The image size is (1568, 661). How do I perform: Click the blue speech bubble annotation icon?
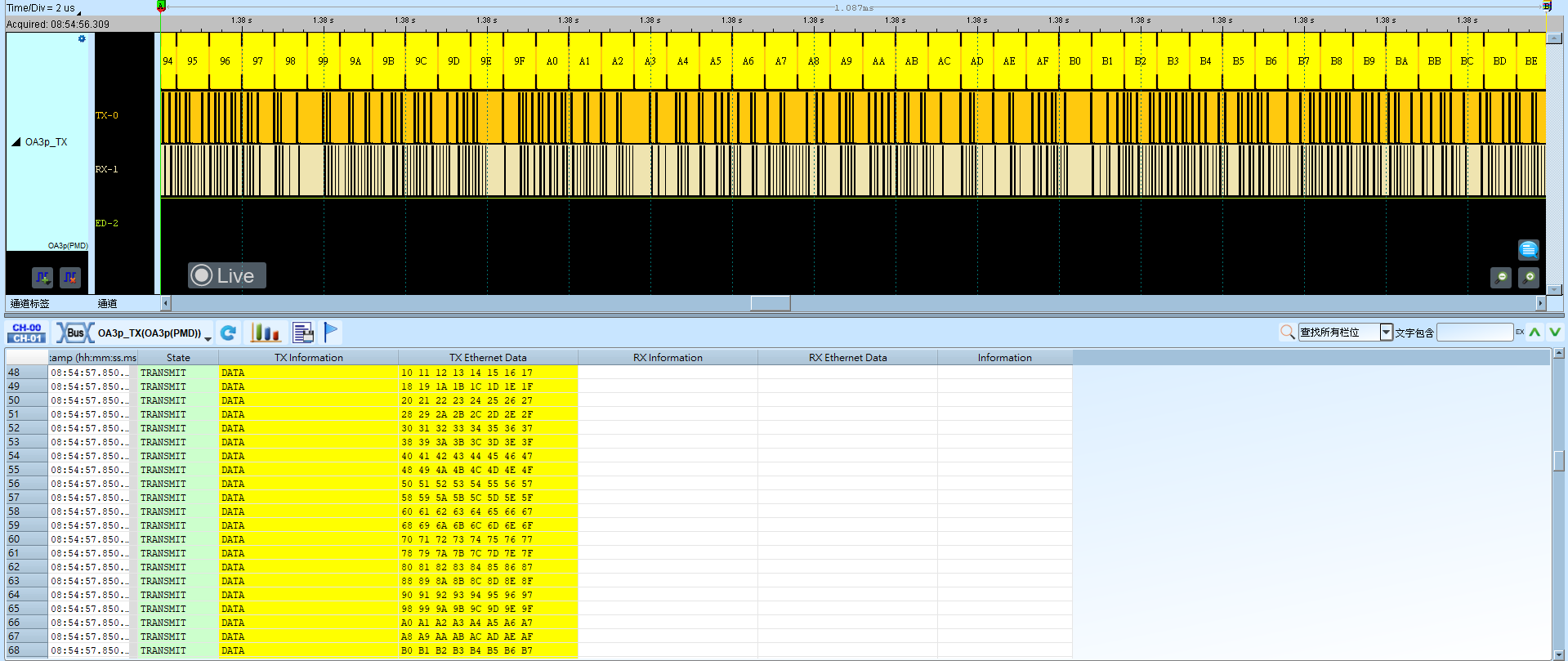(x=1529, y=249)
